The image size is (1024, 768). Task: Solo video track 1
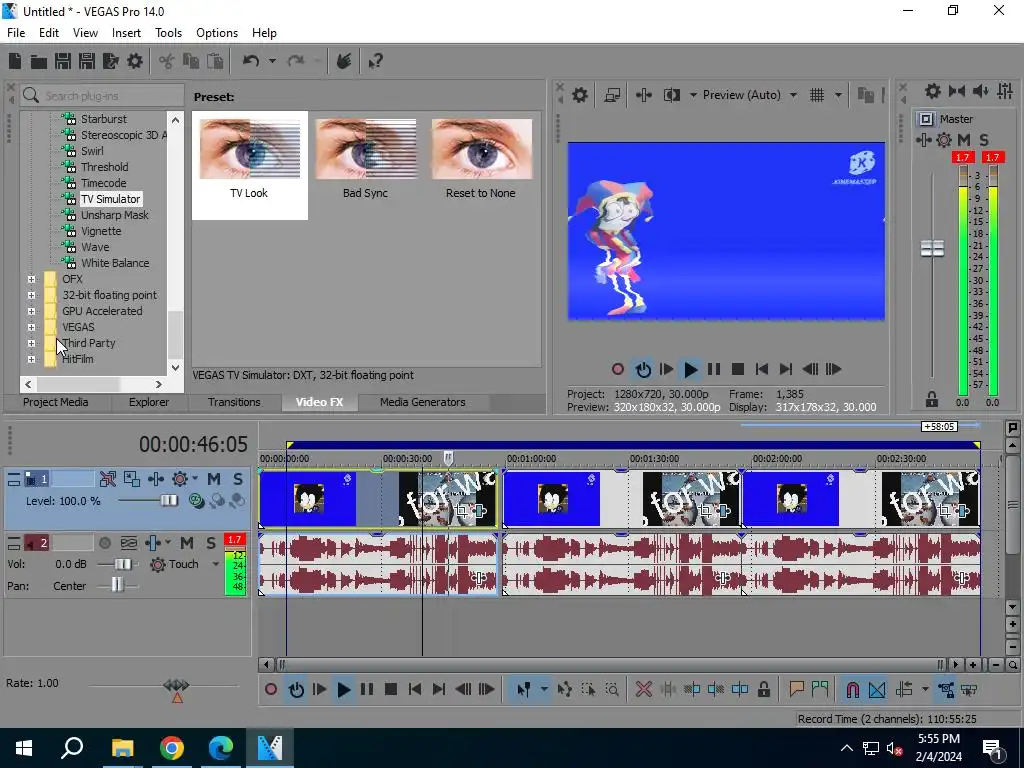[238, 479]
